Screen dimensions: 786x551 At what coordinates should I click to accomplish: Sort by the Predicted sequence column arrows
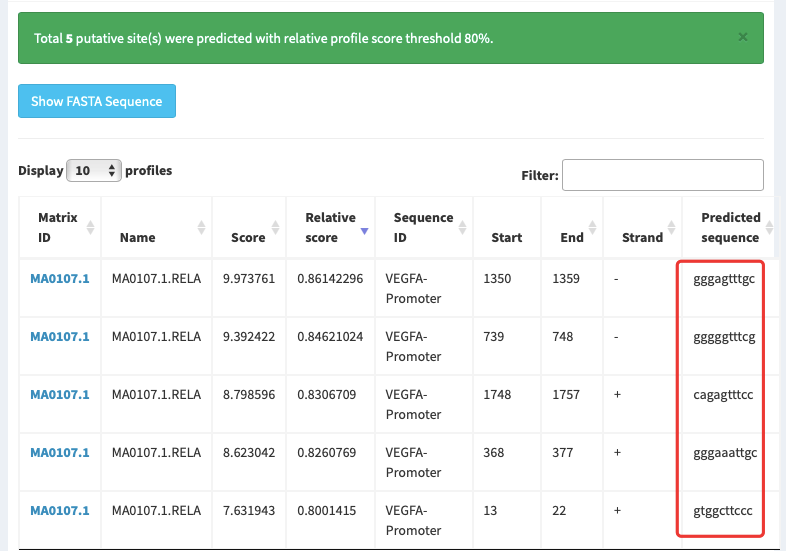[769, 228]
